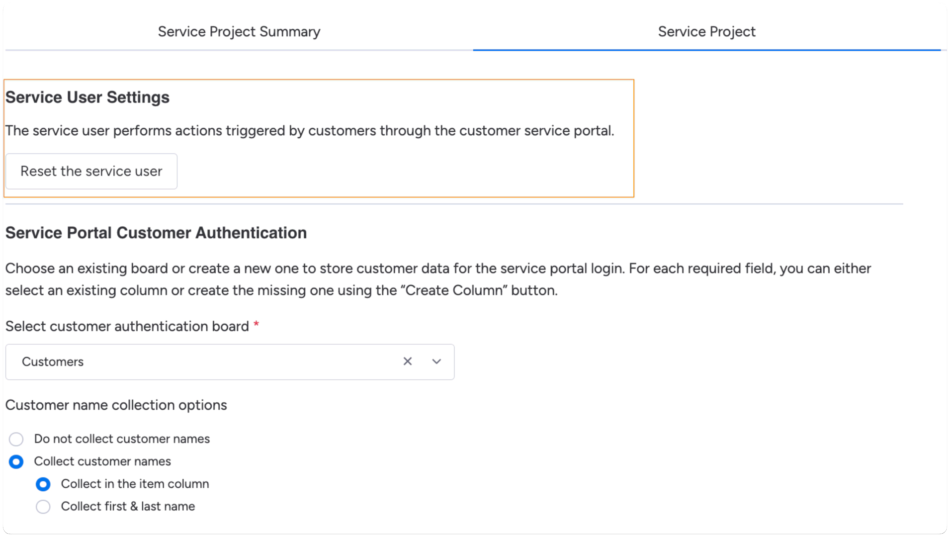
Task: Select the "Do not collect customer names" radio
Action: point(16,439)
